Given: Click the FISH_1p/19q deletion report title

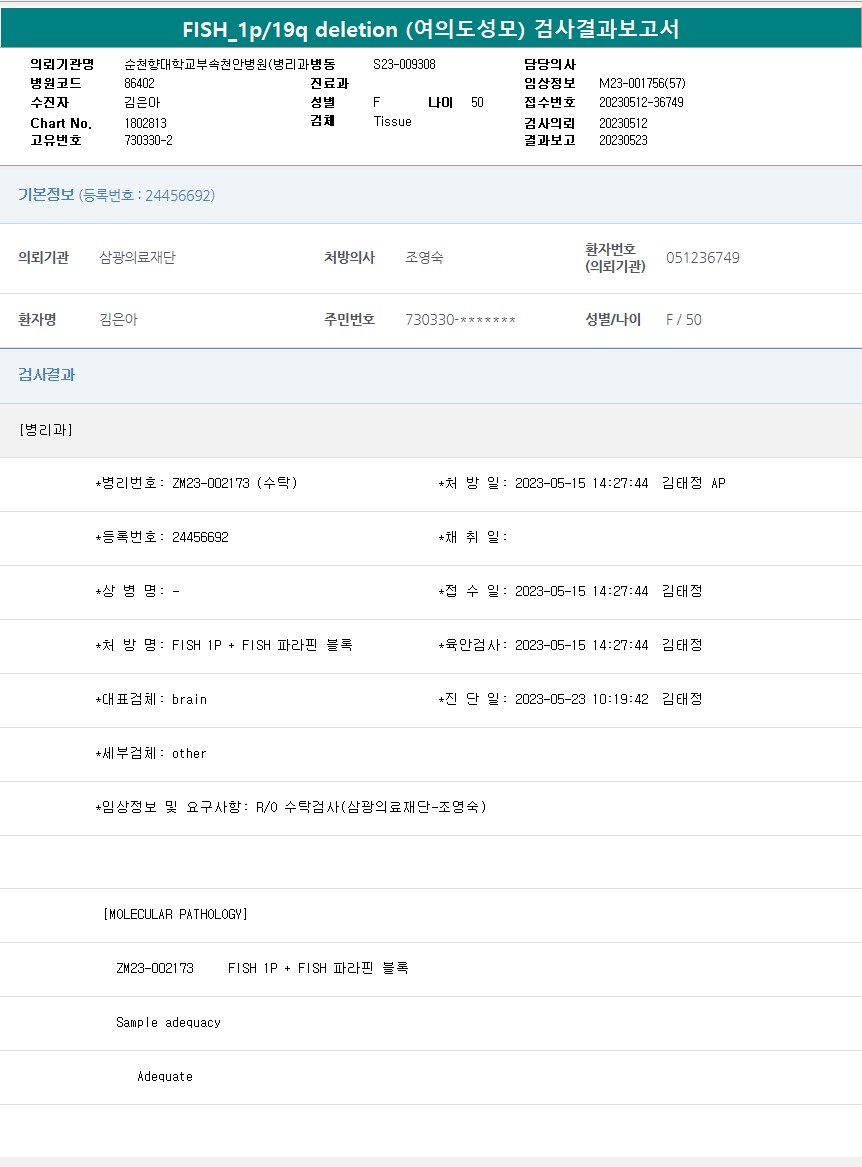Looking at the screenshot, I should [x=430, y=29].
